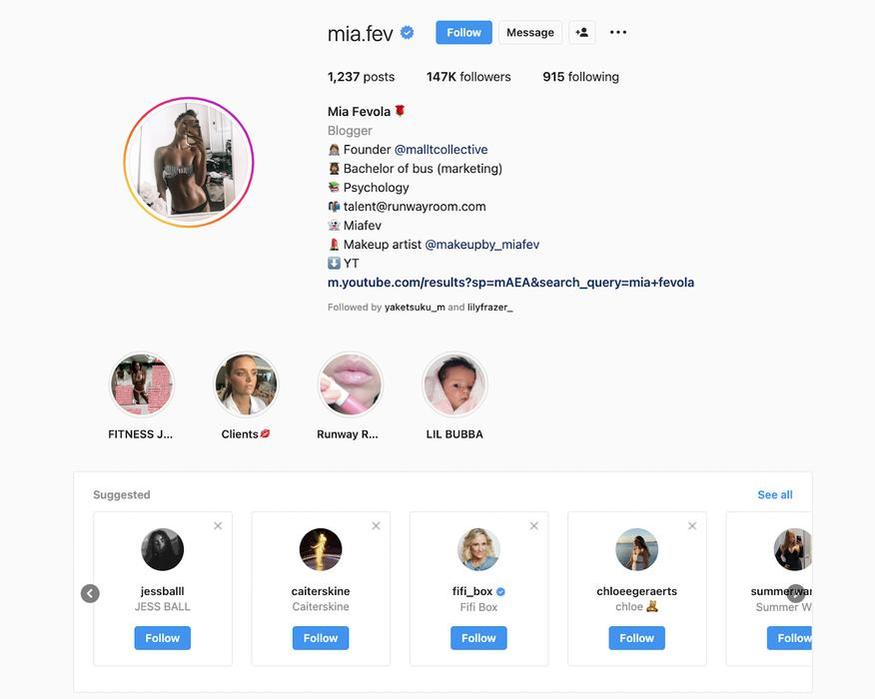Screen dimensions: 875x699
Task: Click See all suggested accounts
Action: pos(775,495)
